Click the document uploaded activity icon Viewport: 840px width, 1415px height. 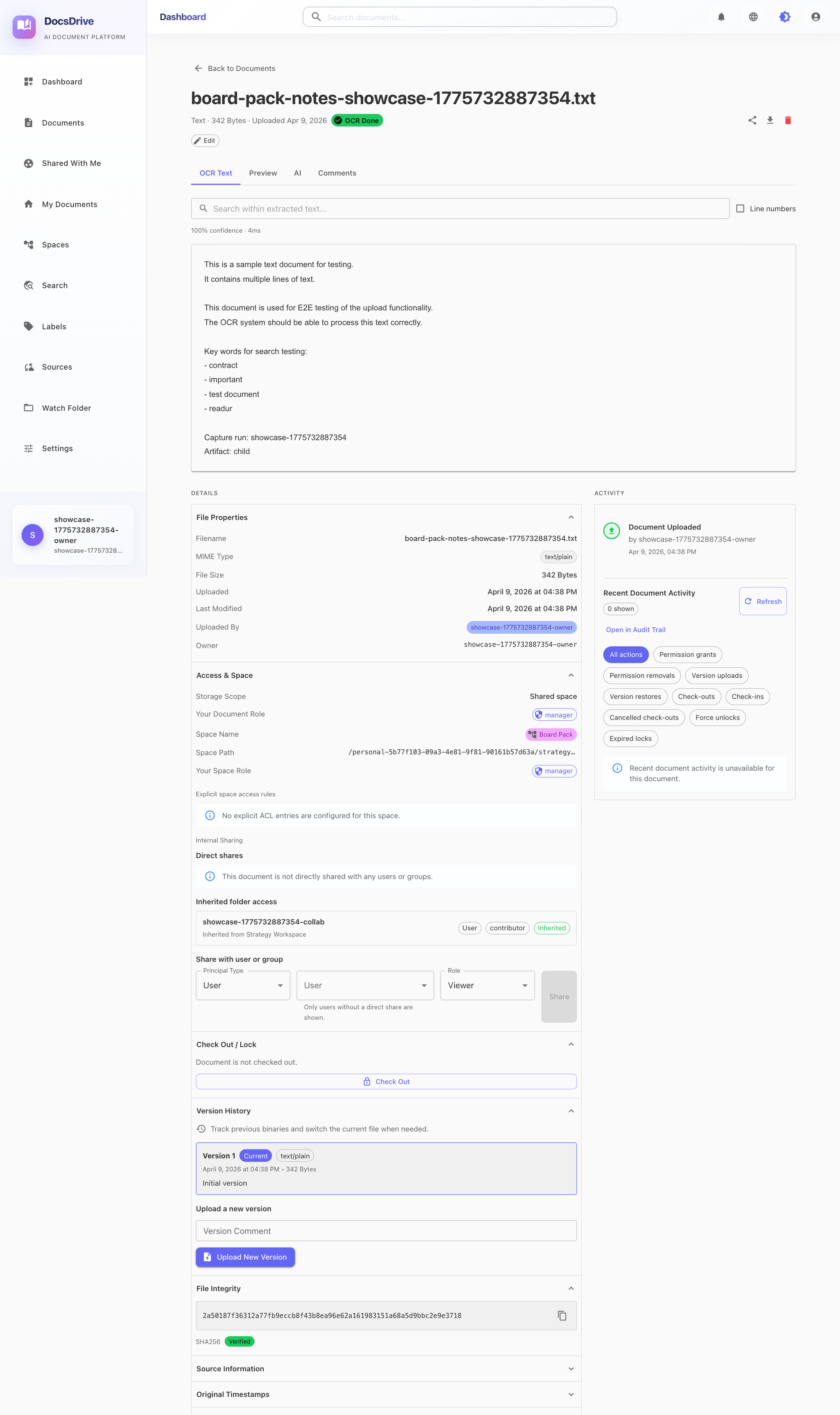(x=612, y=531)
